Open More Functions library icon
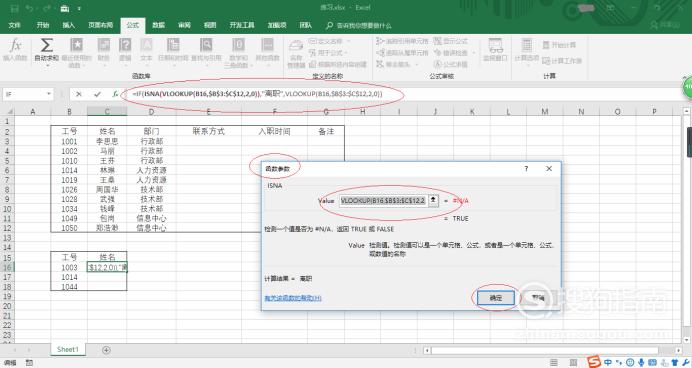 pyautogui.click(x=267, y=45)
